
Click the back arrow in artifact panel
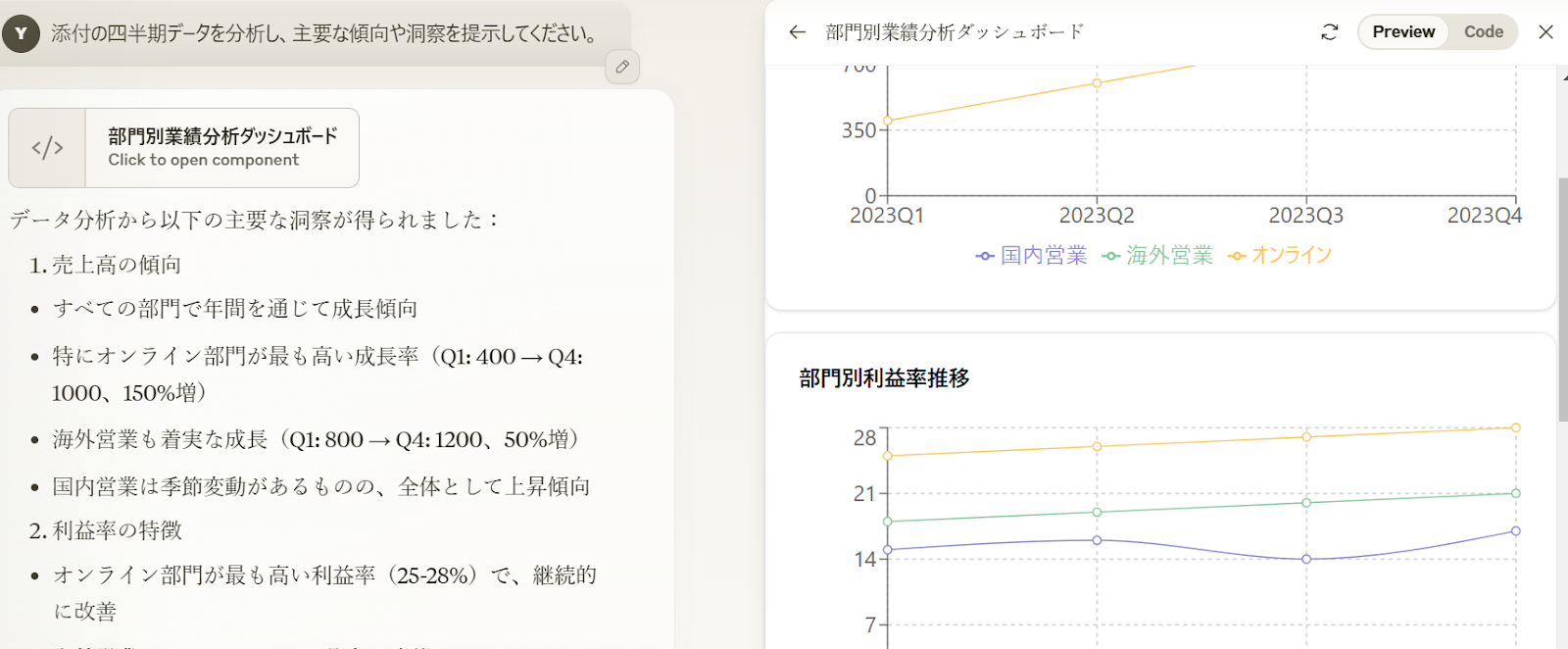(797, 32)
